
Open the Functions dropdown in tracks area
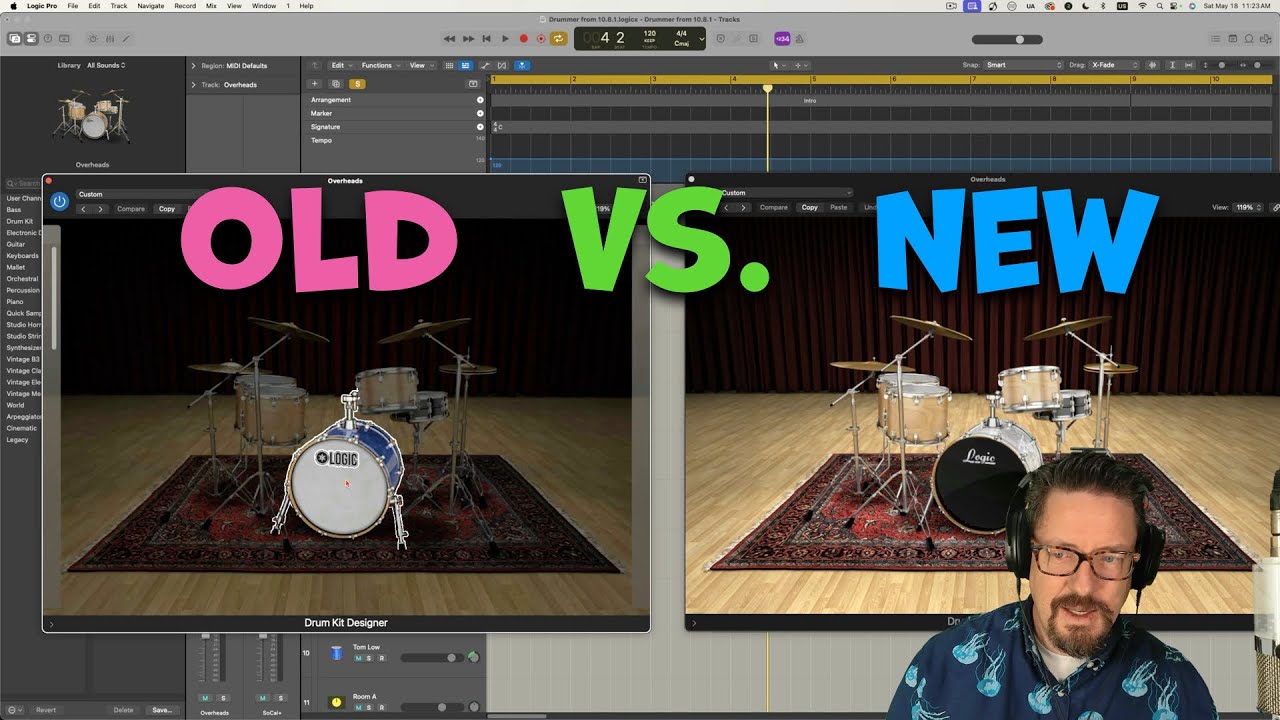coord(380,65)
